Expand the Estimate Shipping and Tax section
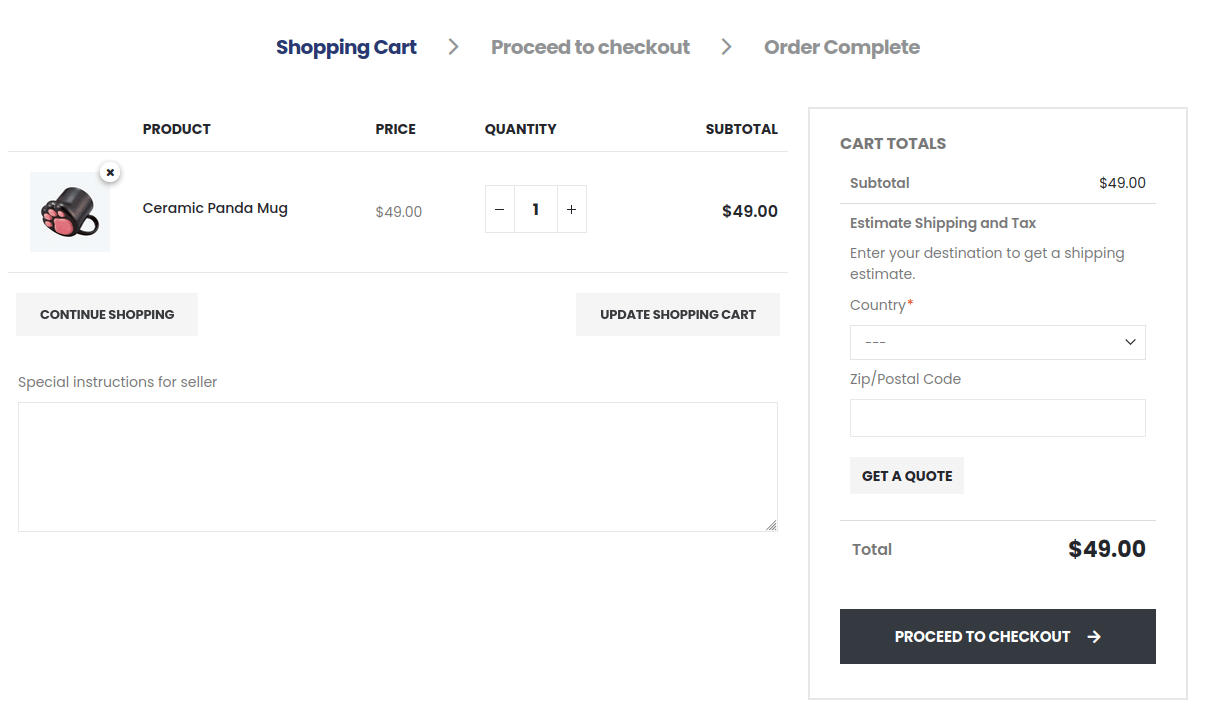This screenshot has height=714, width=1207. [942, 223]
